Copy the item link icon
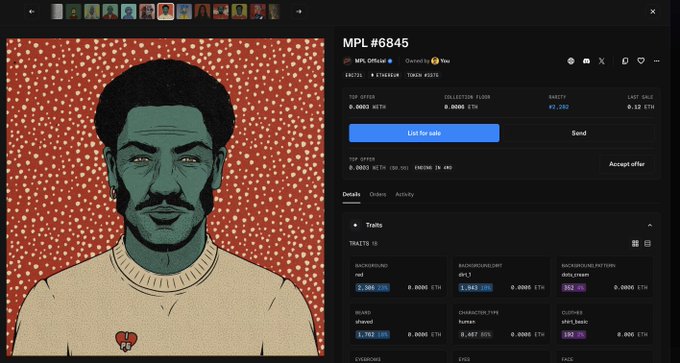 coord(625,61)
